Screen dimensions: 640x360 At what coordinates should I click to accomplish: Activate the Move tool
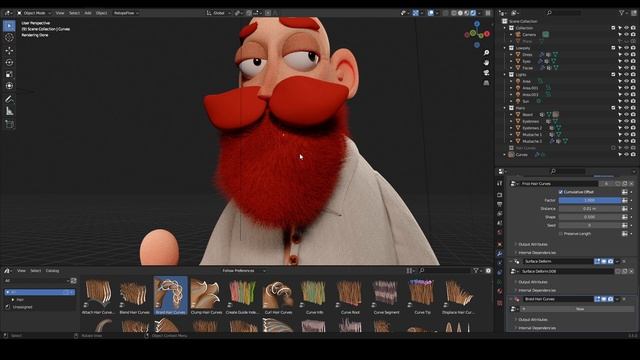9,51
